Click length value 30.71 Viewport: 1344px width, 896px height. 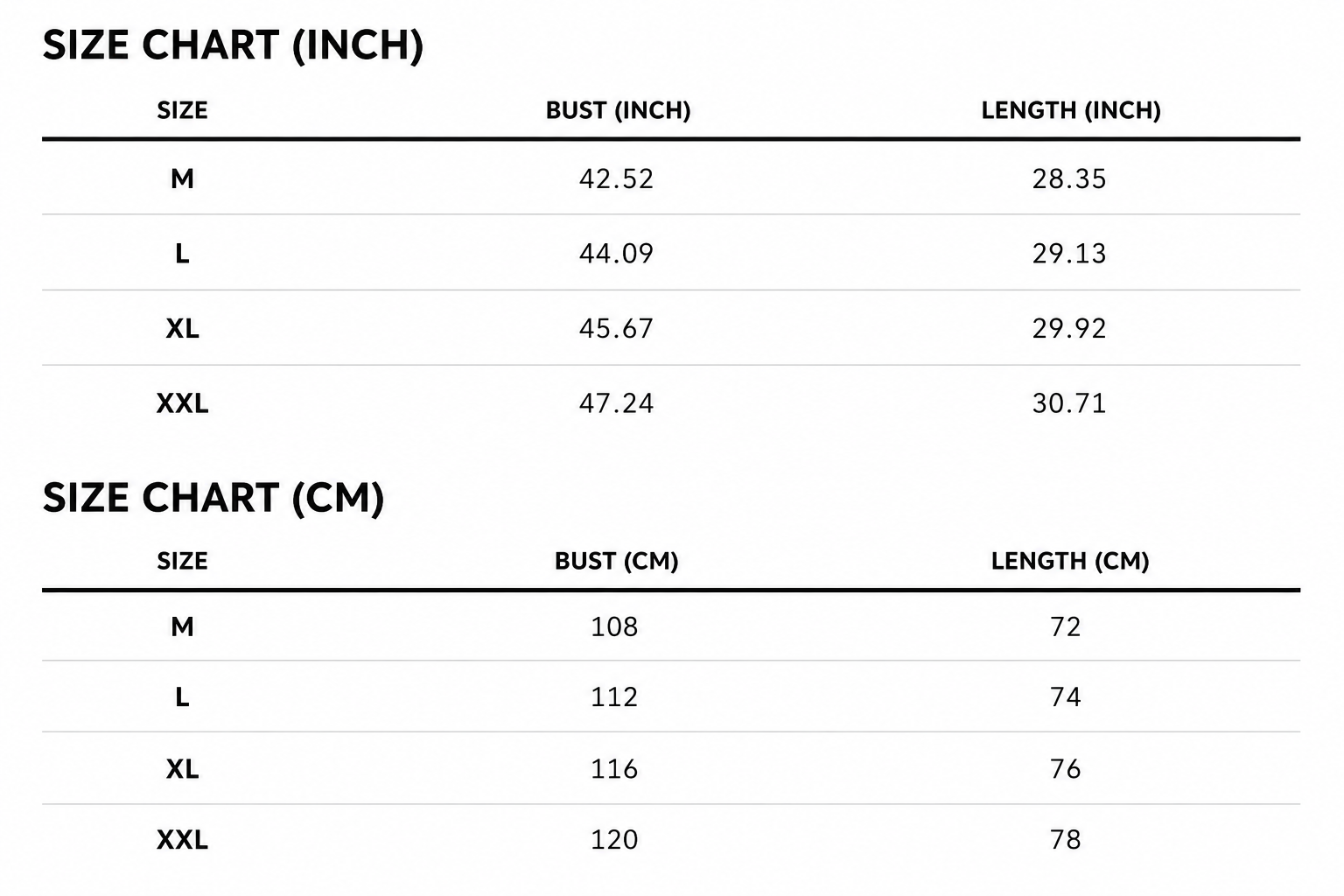tap(1069, 403)
